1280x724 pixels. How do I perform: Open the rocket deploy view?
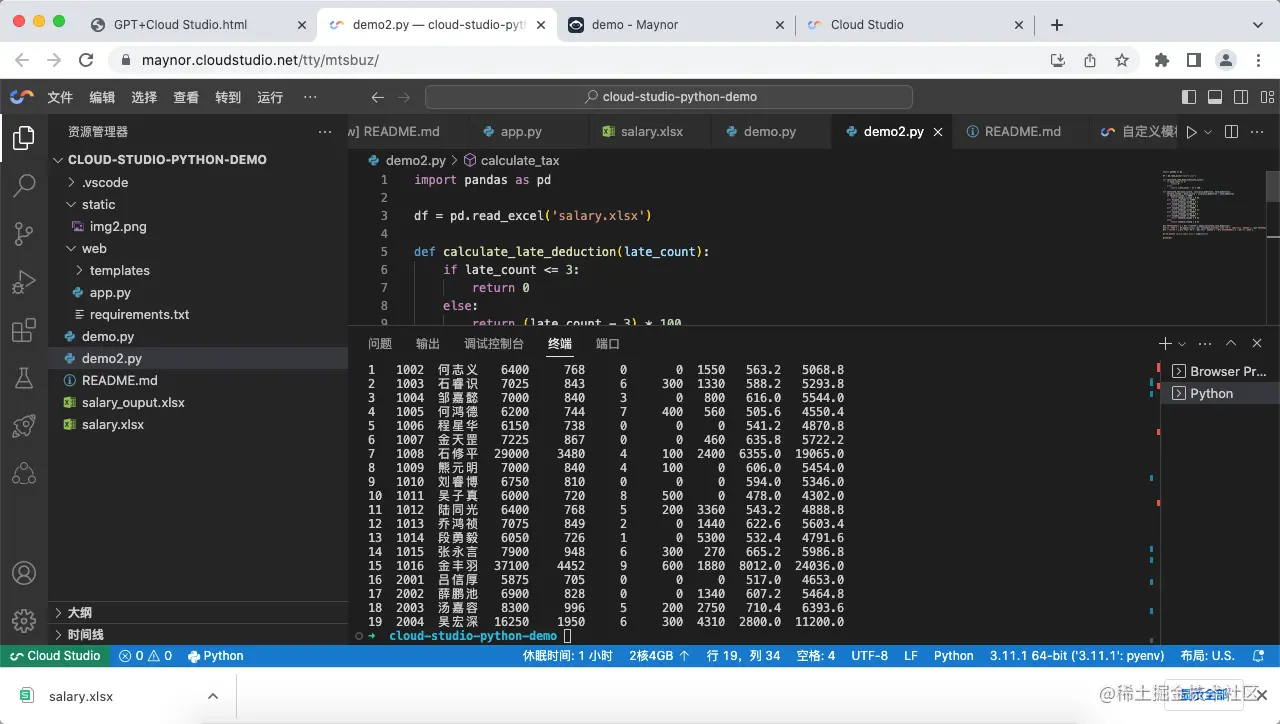[x=24, y=426]
